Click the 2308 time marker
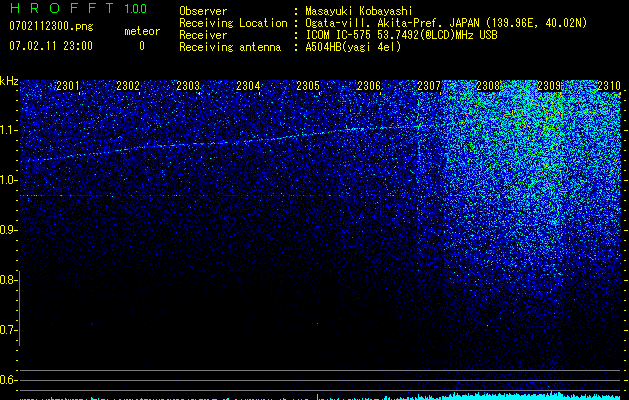629x400 pixels. 488,85
